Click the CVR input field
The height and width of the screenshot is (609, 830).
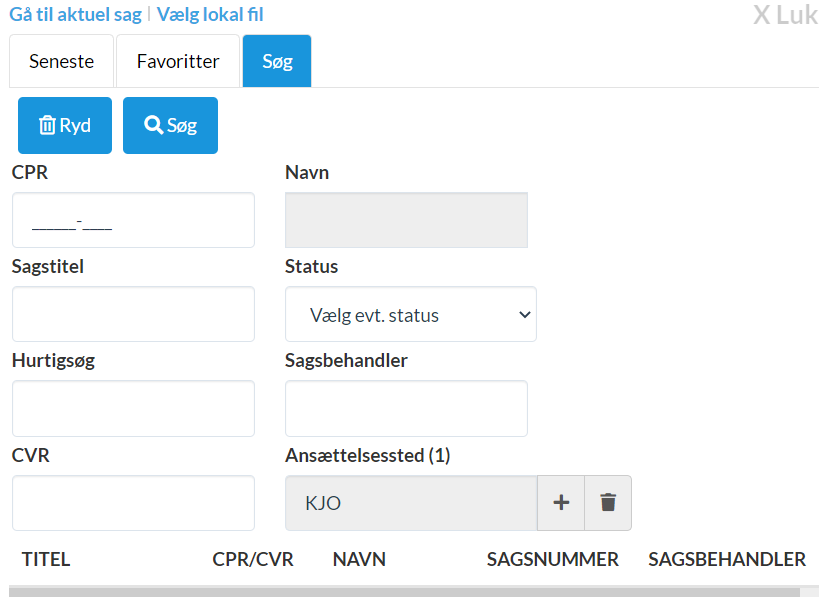(x=133, y=503)
